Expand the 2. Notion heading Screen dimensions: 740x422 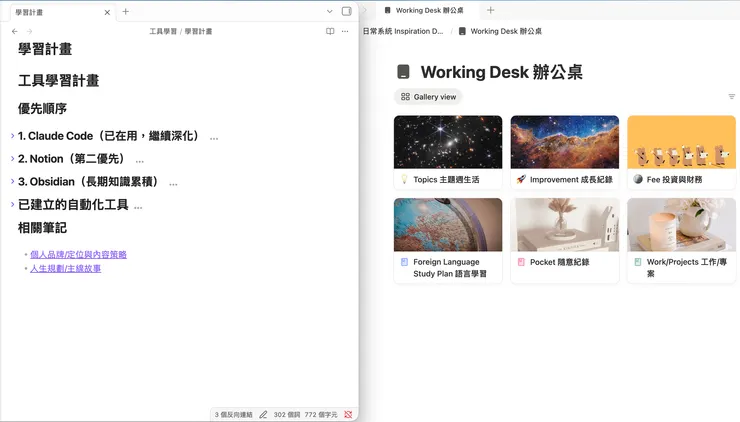12,159
